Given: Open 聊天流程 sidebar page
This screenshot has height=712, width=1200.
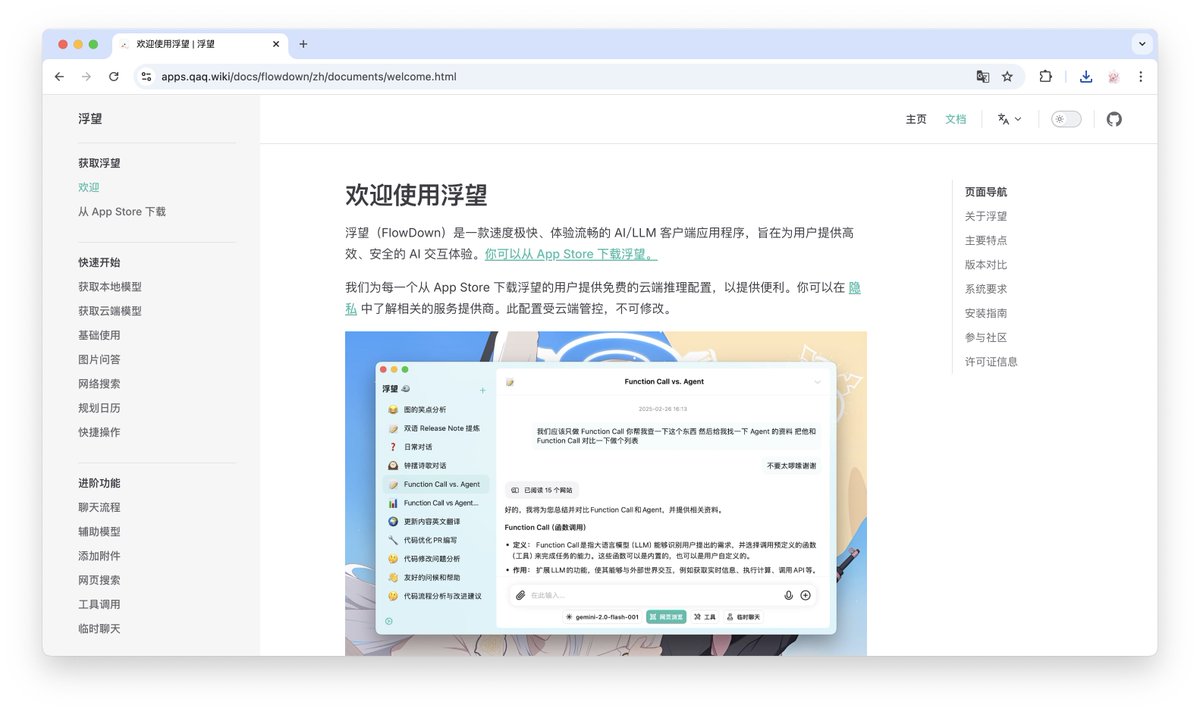Looking at the screenshot, I should pyautogui.click(x=99, y=507).
